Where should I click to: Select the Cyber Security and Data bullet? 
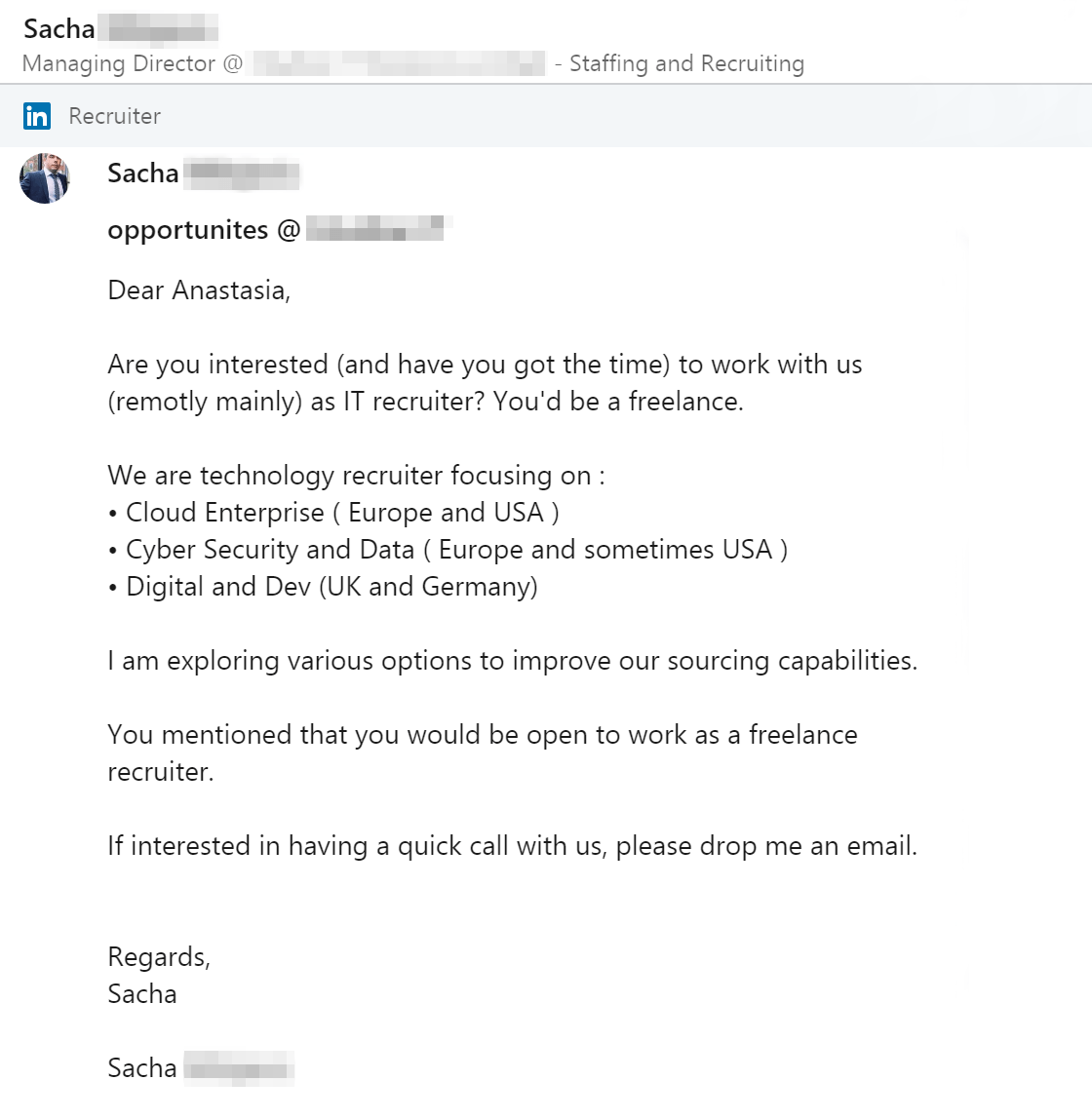pyautogui.click(x=448, y=550)
